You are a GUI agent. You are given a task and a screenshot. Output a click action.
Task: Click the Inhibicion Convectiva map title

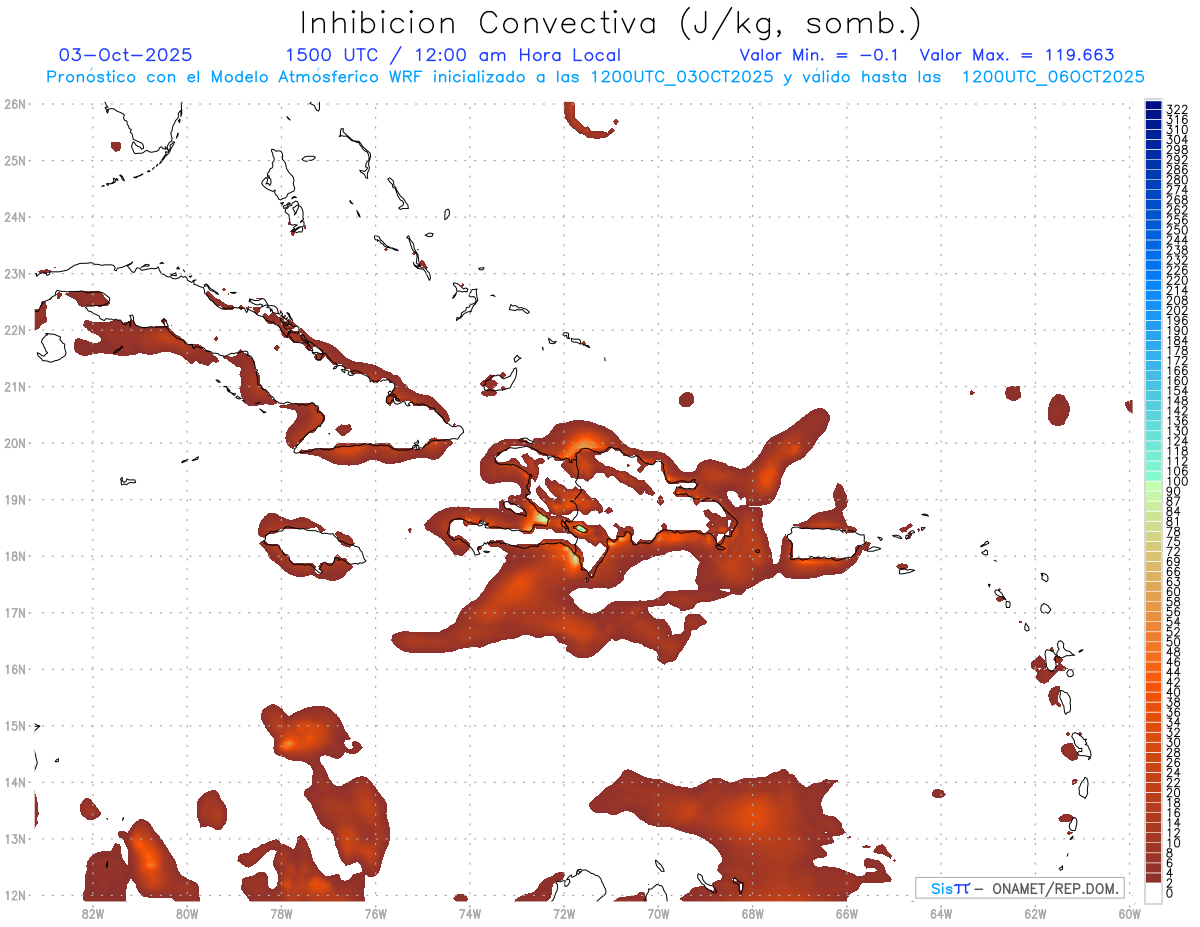(611, 23)
